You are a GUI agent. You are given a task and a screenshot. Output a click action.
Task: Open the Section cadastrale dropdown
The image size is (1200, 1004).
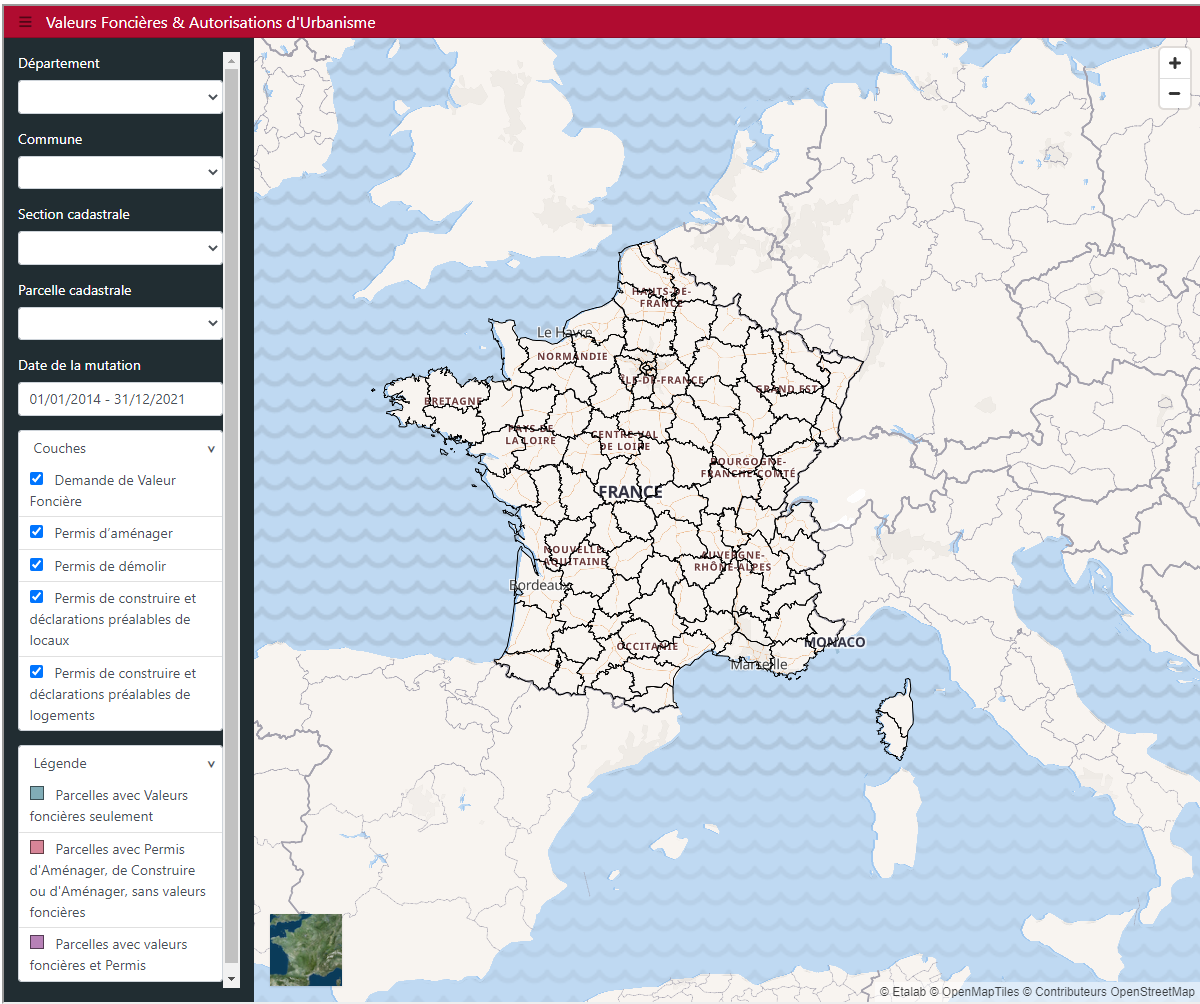(120, 248)
